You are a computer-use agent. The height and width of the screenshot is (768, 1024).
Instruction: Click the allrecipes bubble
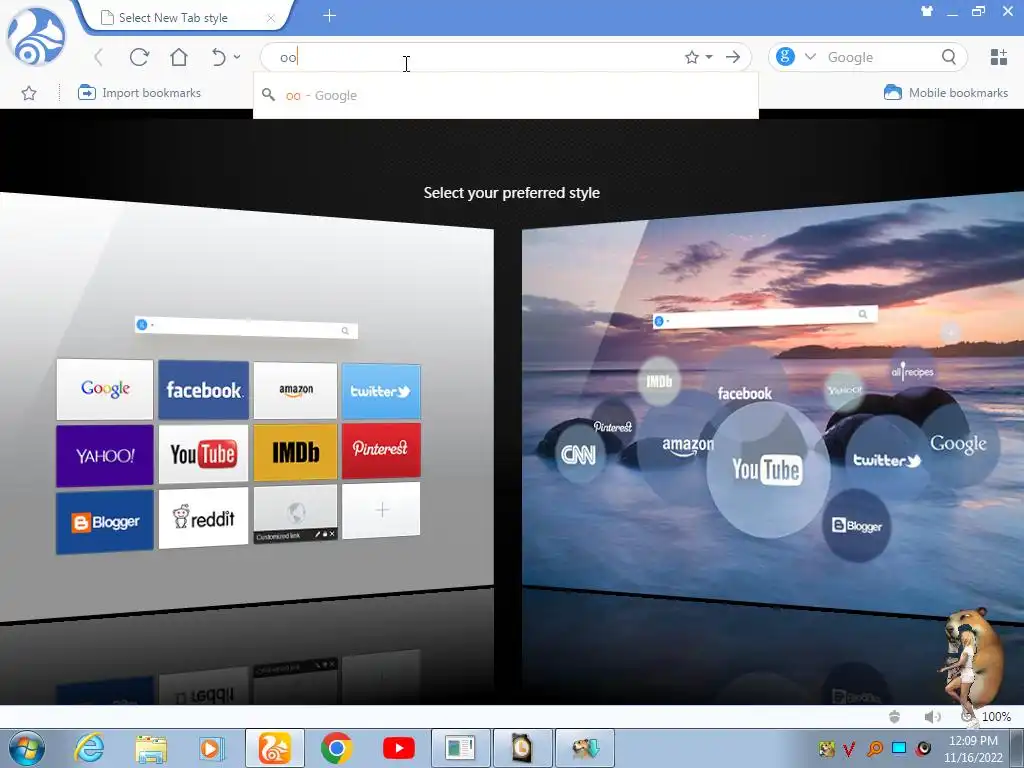pos(912,372)
